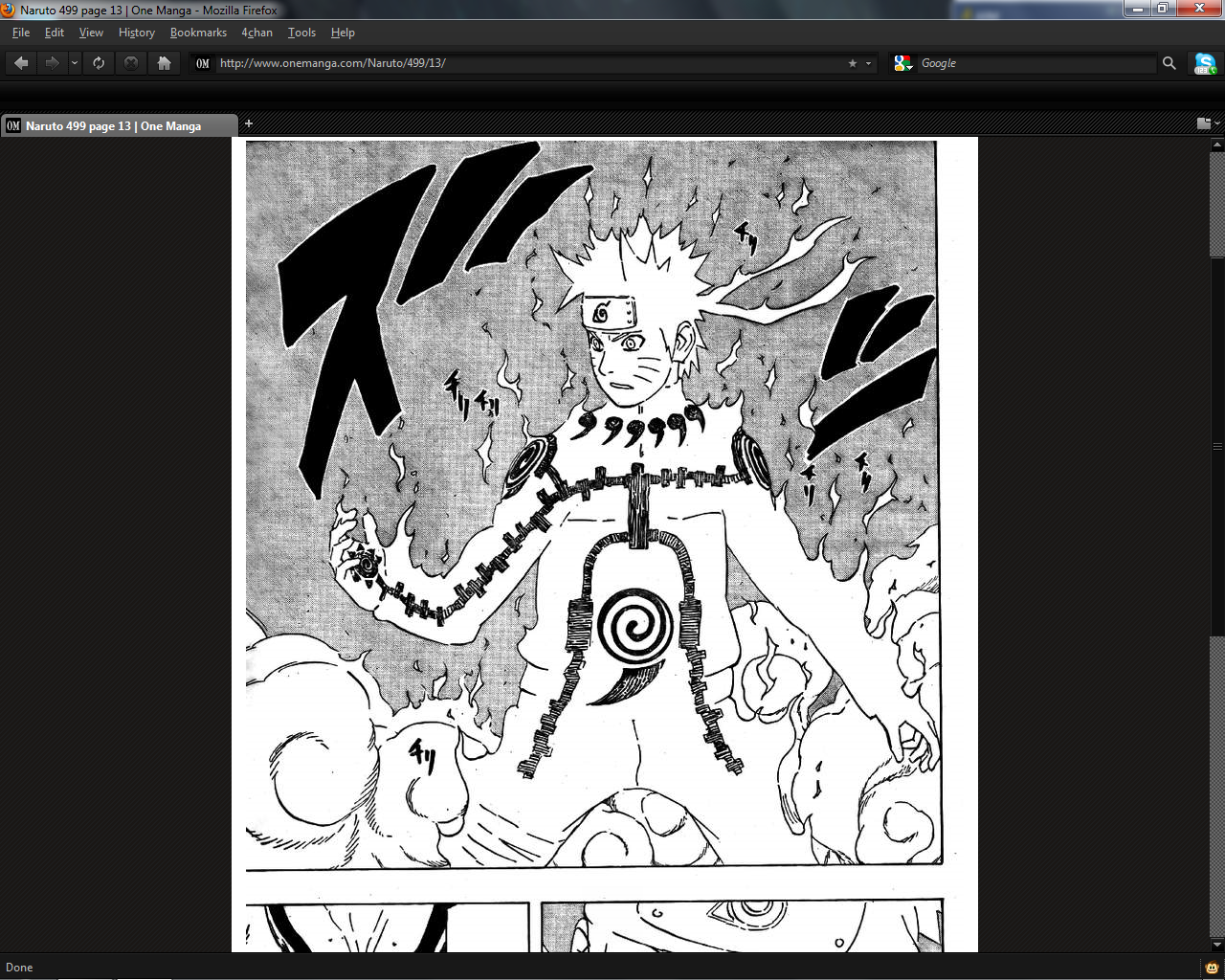Open the 4chan menu

(x=256, y=32)
